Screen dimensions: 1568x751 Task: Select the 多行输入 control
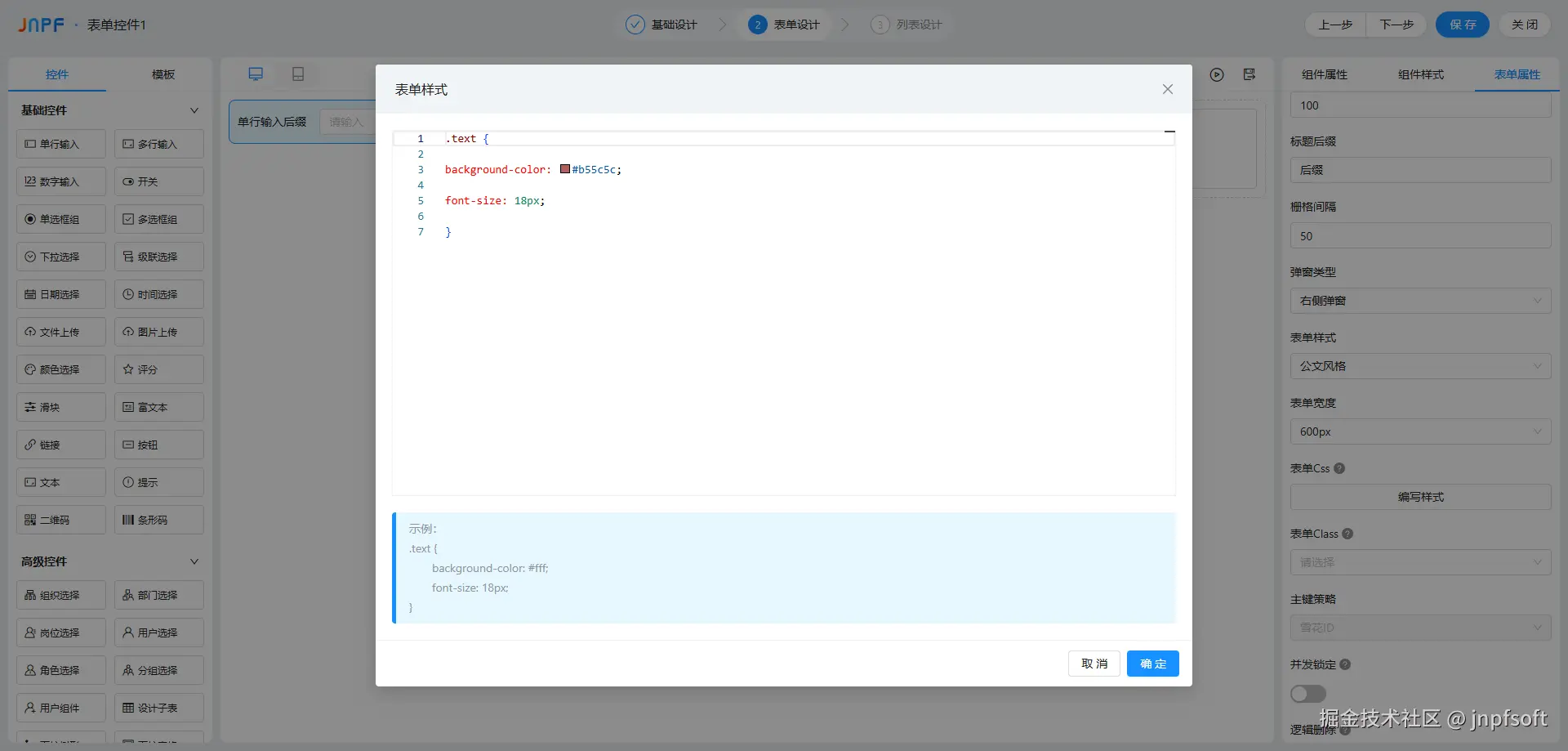(x=159, y=144)
